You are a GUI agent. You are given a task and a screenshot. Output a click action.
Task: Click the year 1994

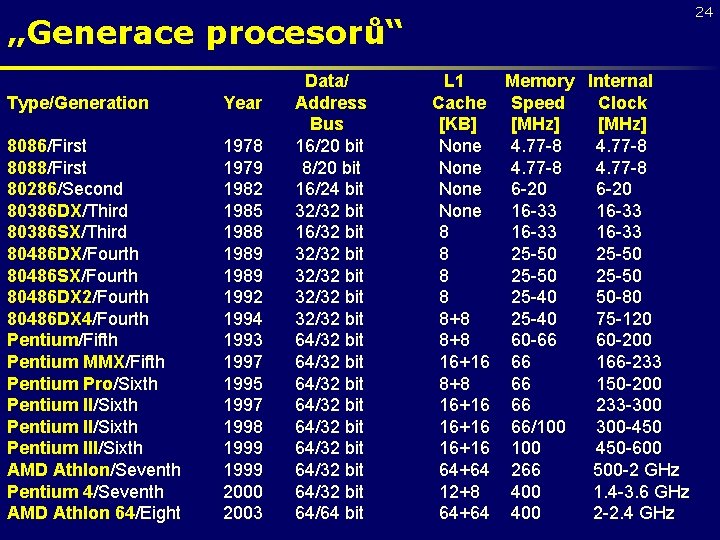click(243, 319)
